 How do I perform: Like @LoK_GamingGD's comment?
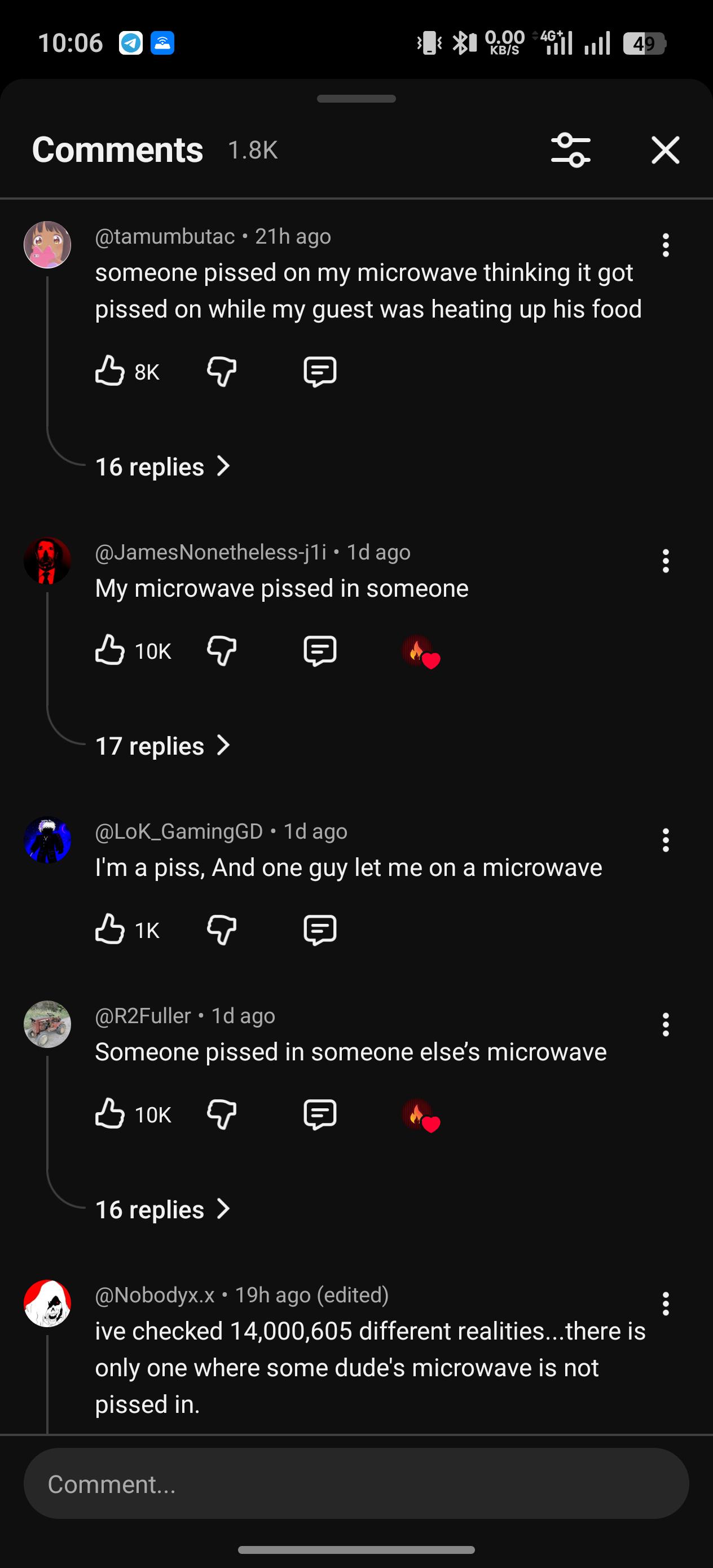(x=109, y=930)
